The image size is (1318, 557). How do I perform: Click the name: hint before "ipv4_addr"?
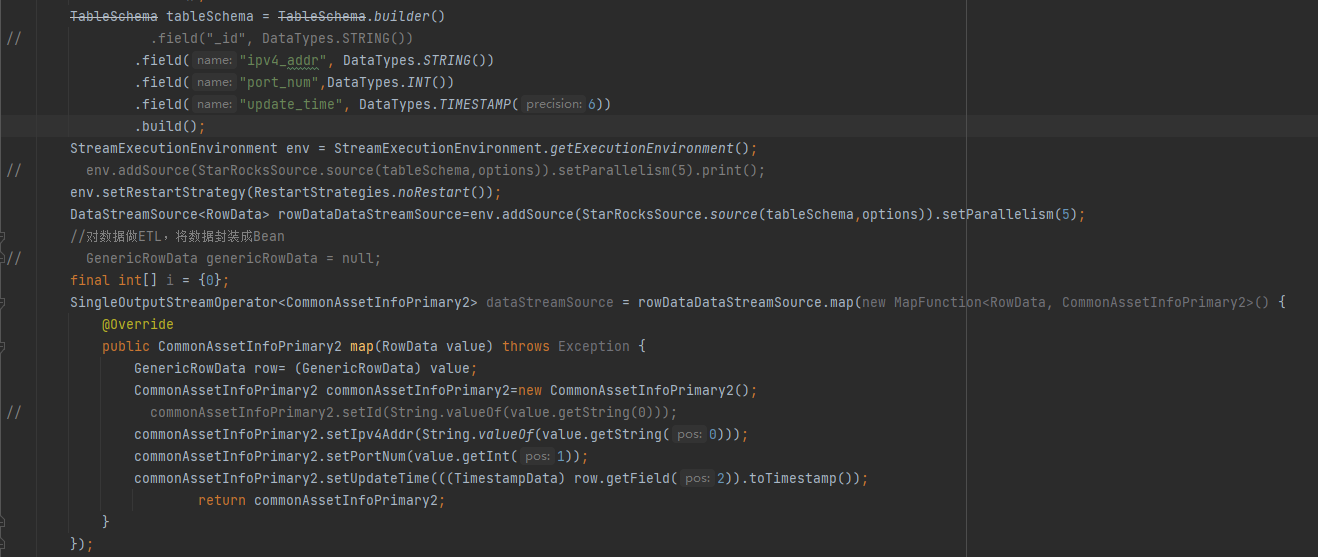click(x=214, y=61)
